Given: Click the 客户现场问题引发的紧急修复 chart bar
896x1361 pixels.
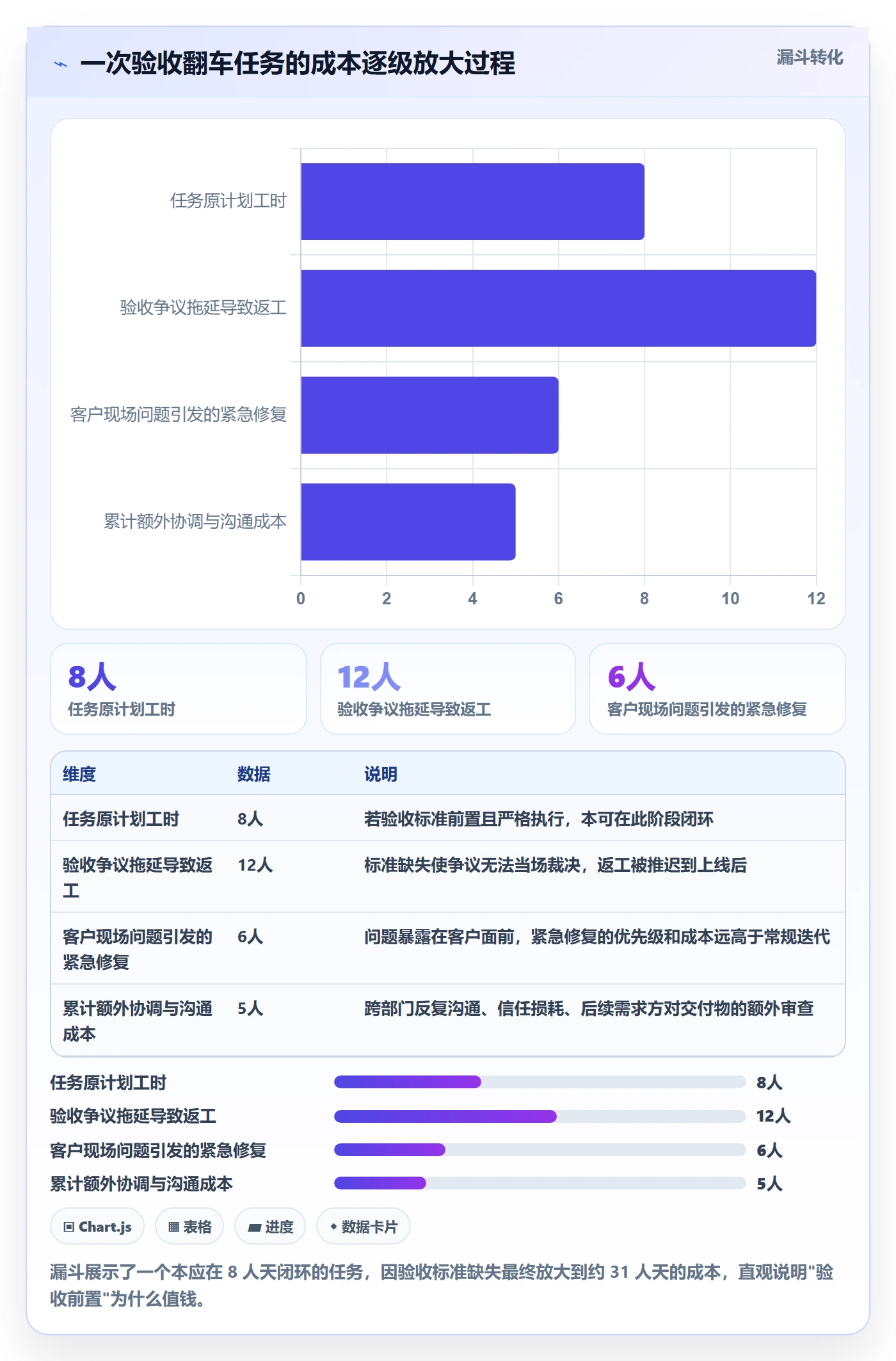Looking at the screenshot, I should pos(429,415).
